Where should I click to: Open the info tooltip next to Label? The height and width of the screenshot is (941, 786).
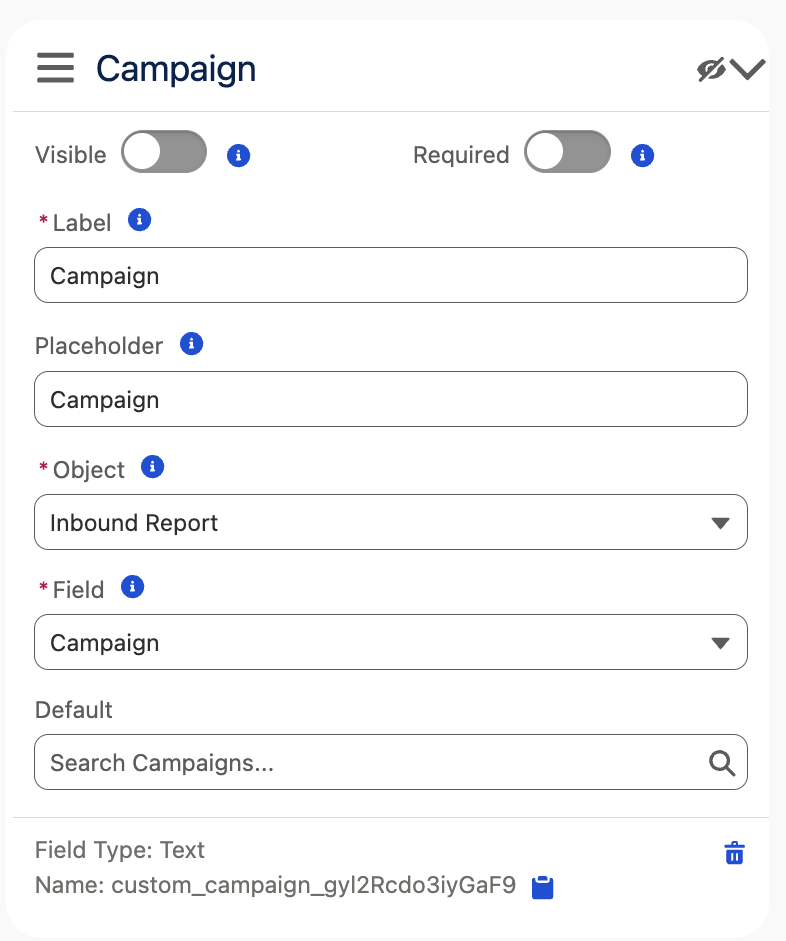coord(139,220)
